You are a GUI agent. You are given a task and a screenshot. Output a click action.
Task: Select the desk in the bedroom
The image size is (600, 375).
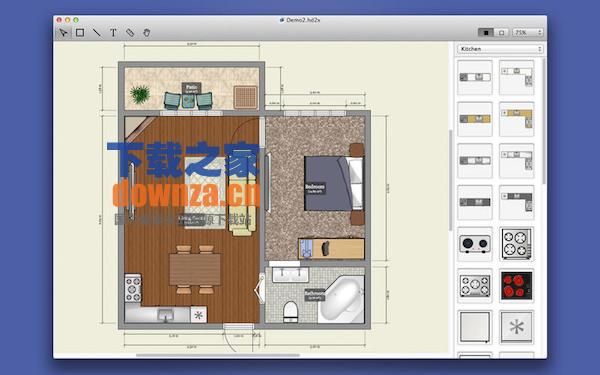click(331, 248)
